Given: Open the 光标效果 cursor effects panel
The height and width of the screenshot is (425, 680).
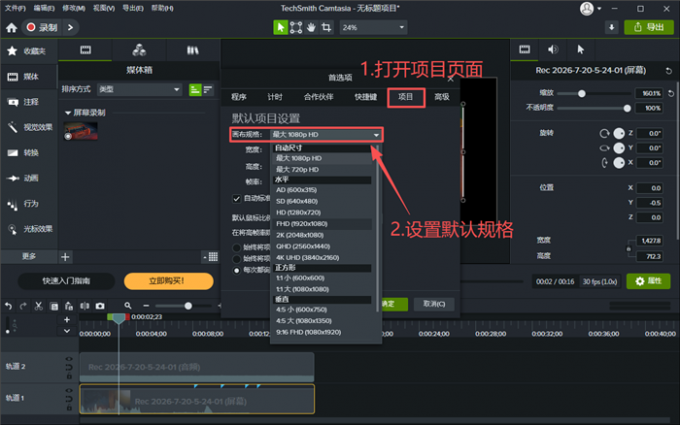Looking at the screenshot, I should (29, 229).
